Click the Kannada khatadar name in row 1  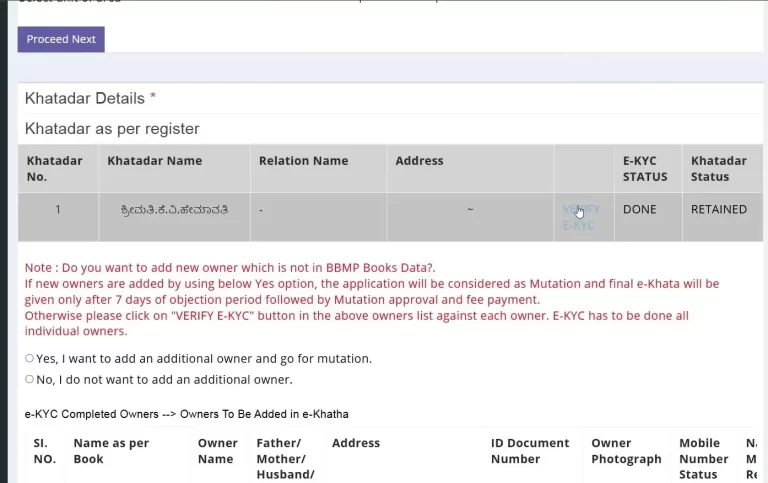pos(174,210)
